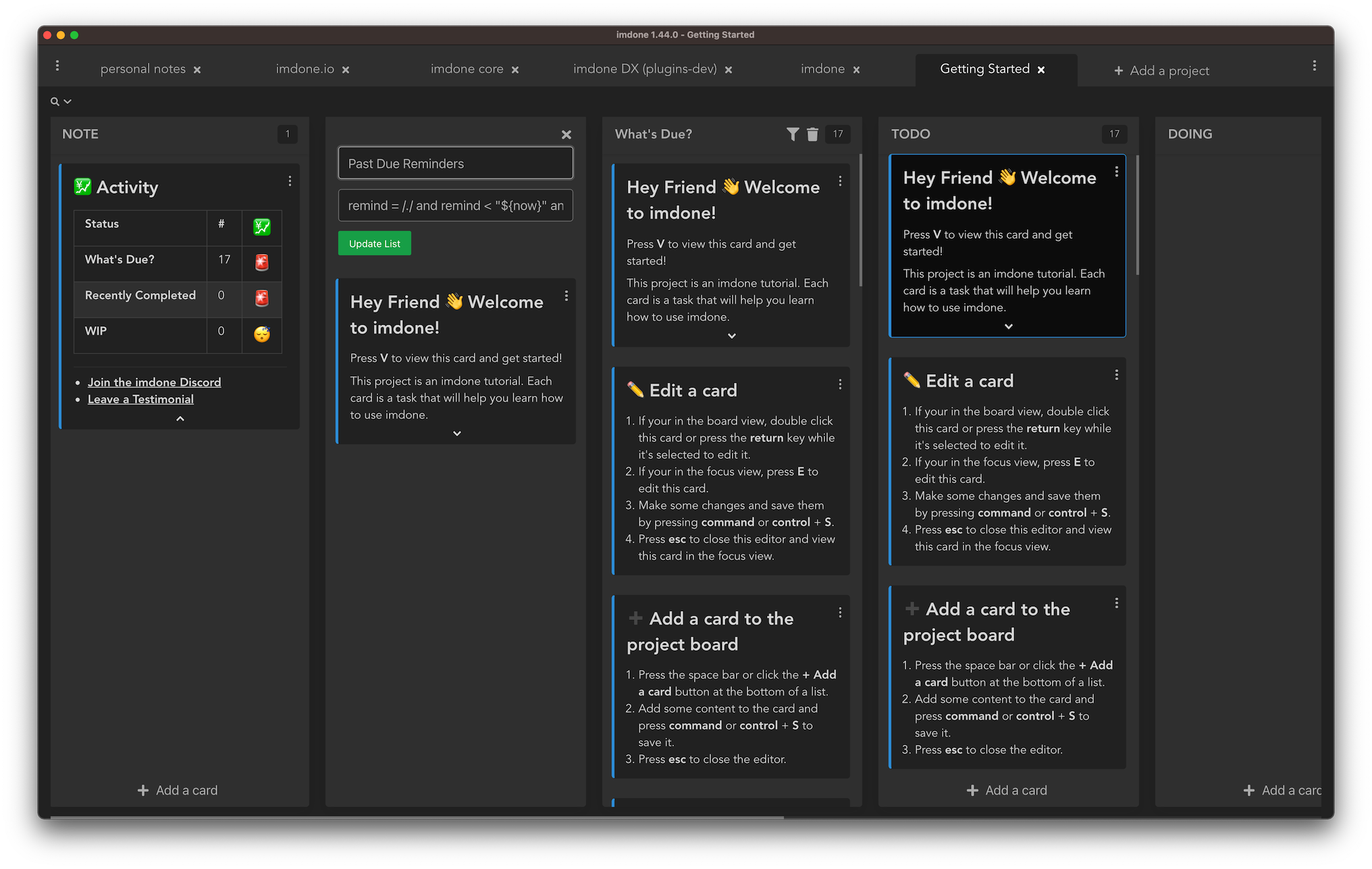Click the pencil icon in TODO Edit a card
Viewport: 1372px width, 869px height.
(912, 380)
